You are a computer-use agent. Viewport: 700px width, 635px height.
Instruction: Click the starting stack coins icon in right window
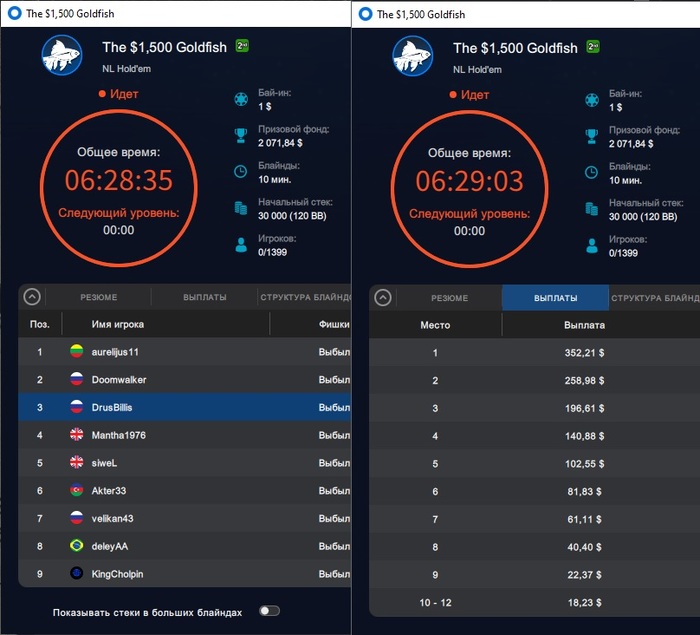(x=592, y=209)
